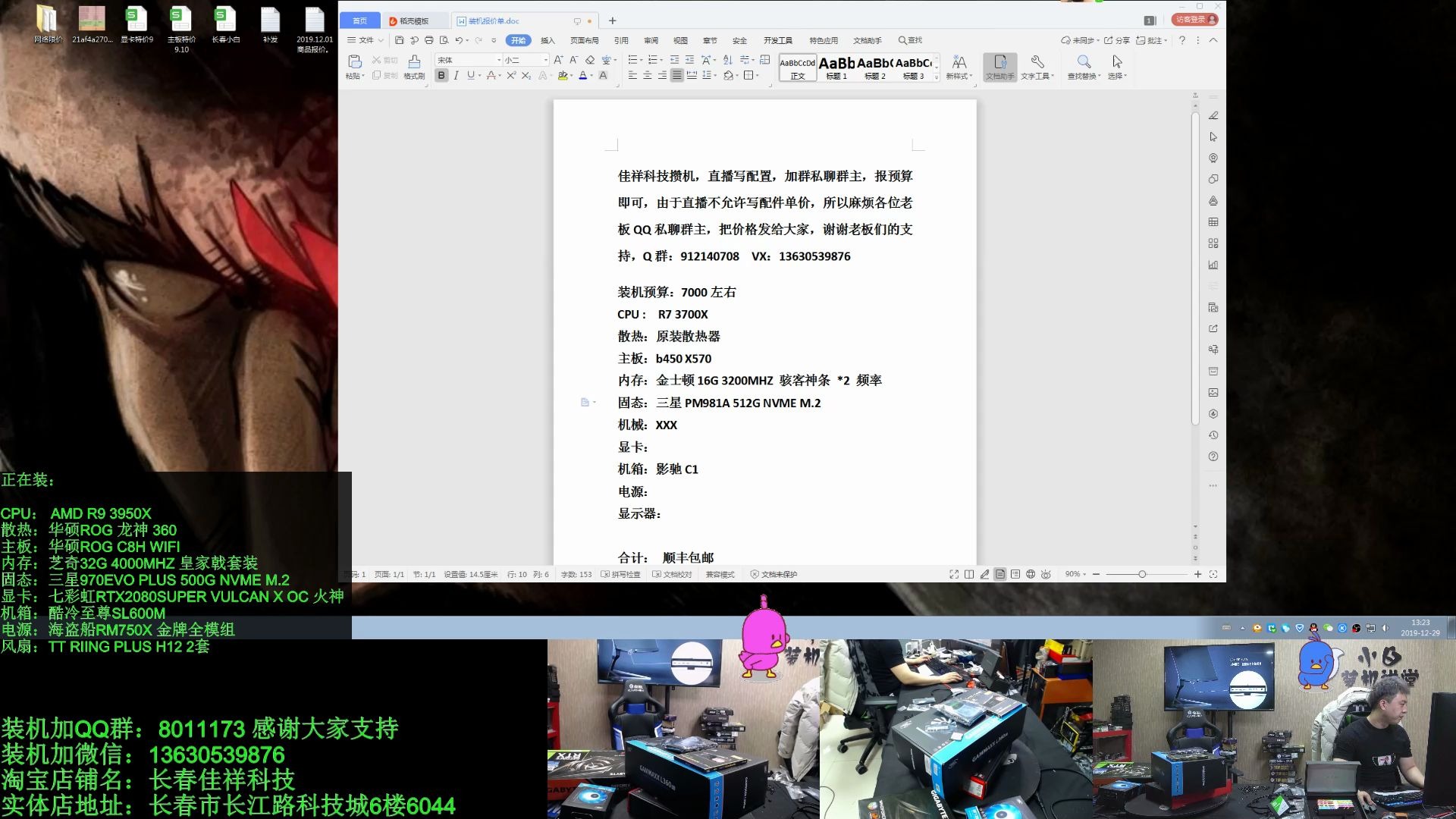The height and width of the screenshot is (819, 1456).
Task: Click the 分享 share button
Action: [1117, 40]
